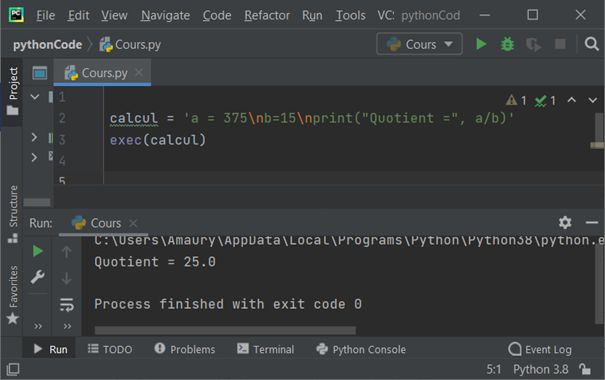Expand more actions under the soft-wrap icon

tap(67, 326)
